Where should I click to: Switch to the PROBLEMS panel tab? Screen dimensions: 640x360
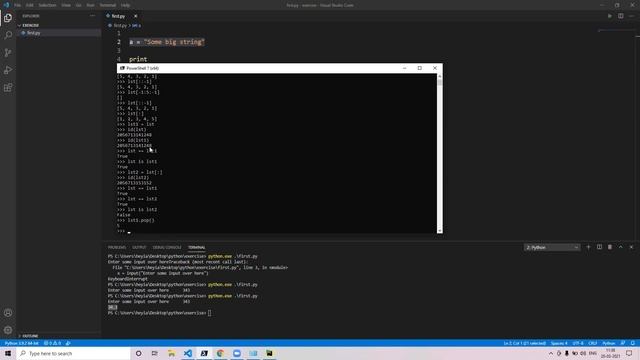pyautogui.click(x=117, y=247)
